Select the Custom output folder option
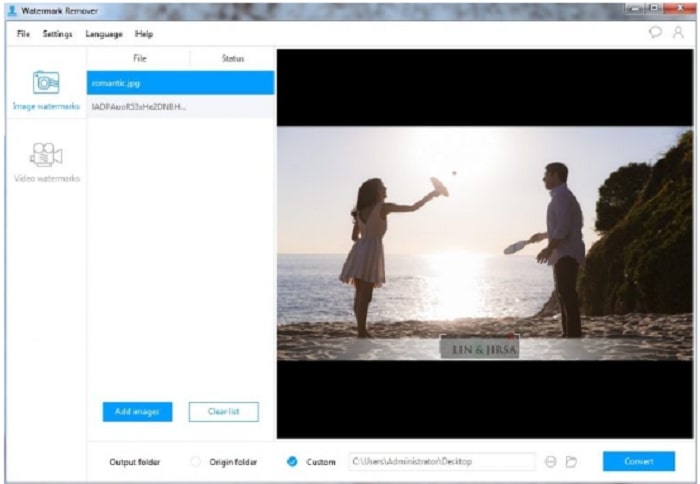700x484 pixels. click(x=292, y=462)
